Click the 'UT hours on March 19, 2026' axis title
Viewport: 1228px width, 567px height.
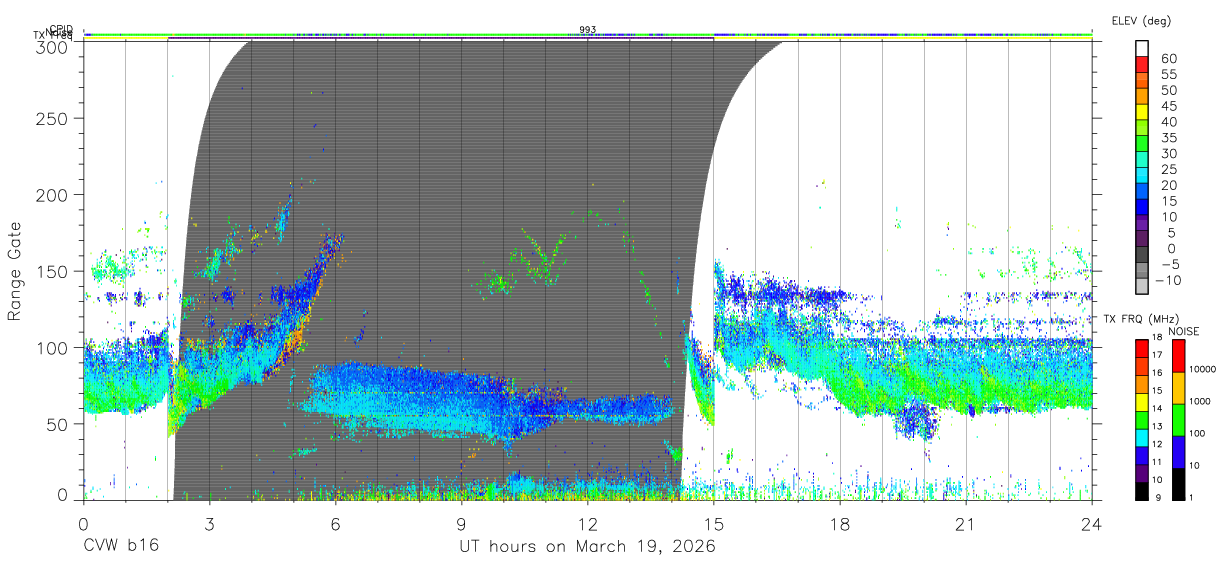click(x=587, y=547)
